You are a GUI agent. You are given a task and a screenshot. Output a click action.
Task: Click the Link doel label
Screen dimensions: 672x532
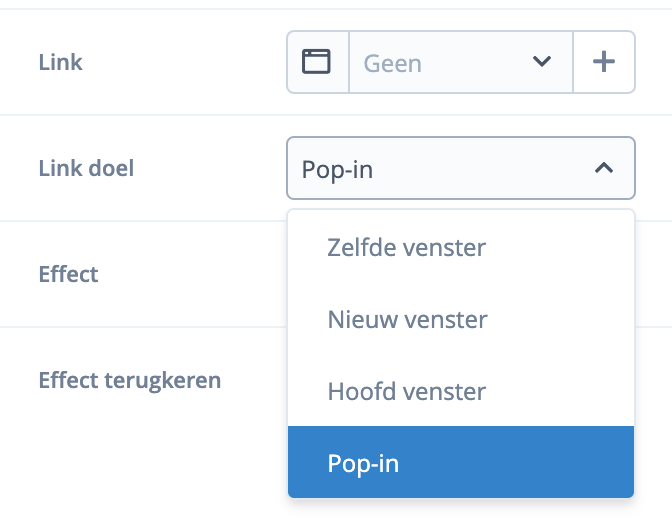[x=86, y=168]
